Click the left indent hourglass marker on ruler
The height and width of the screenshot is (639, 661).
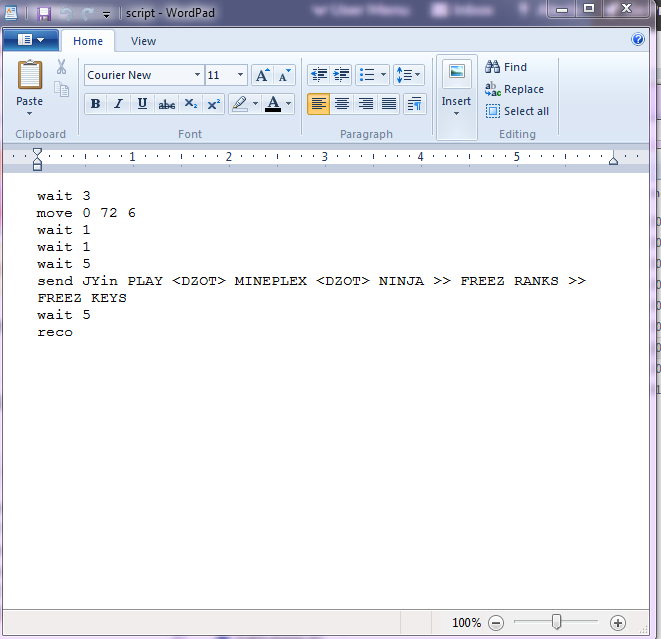(x=37, y=159)
